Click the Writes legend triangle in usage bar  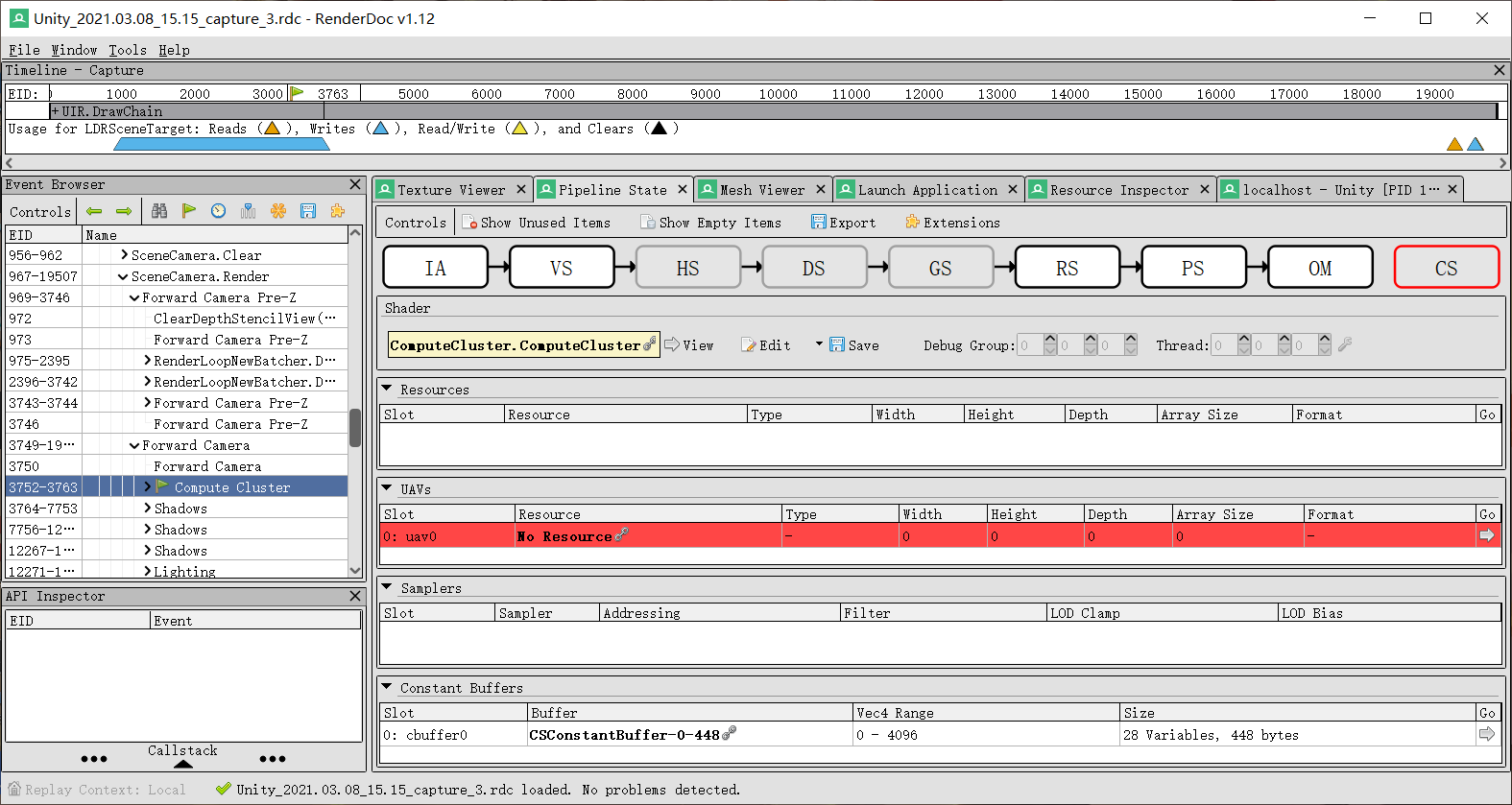tap(380, 129)
